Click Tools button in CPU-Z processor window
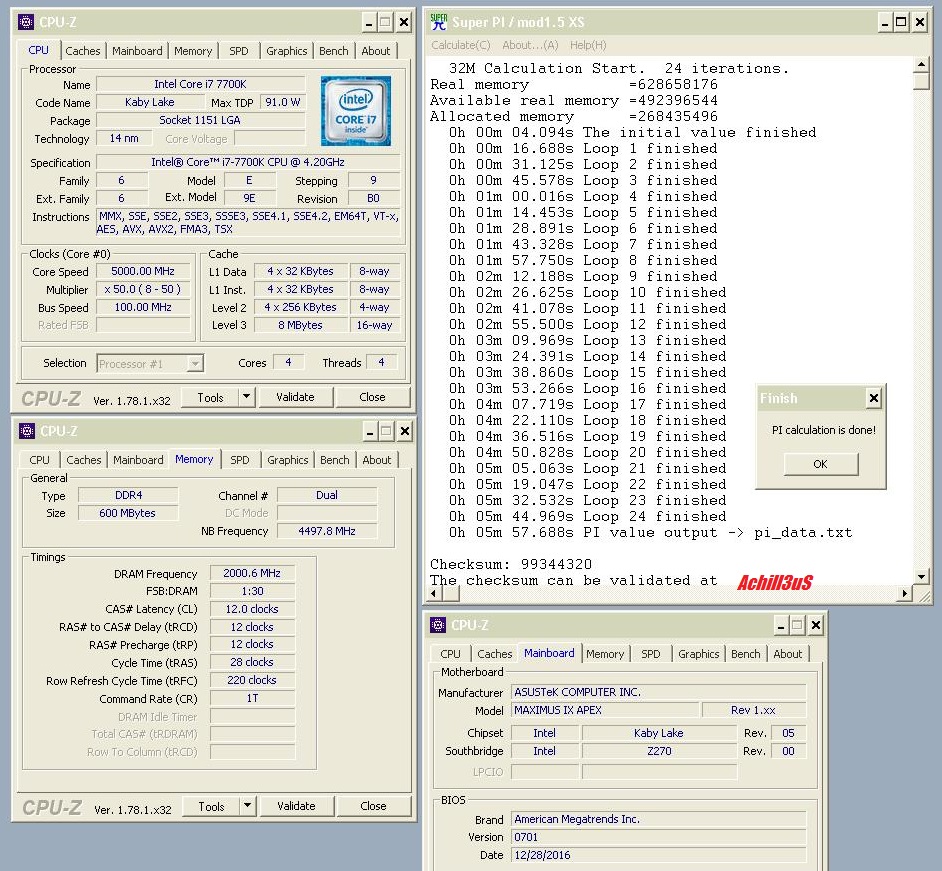This screenshot has height=871, width=942. [210, 397]
